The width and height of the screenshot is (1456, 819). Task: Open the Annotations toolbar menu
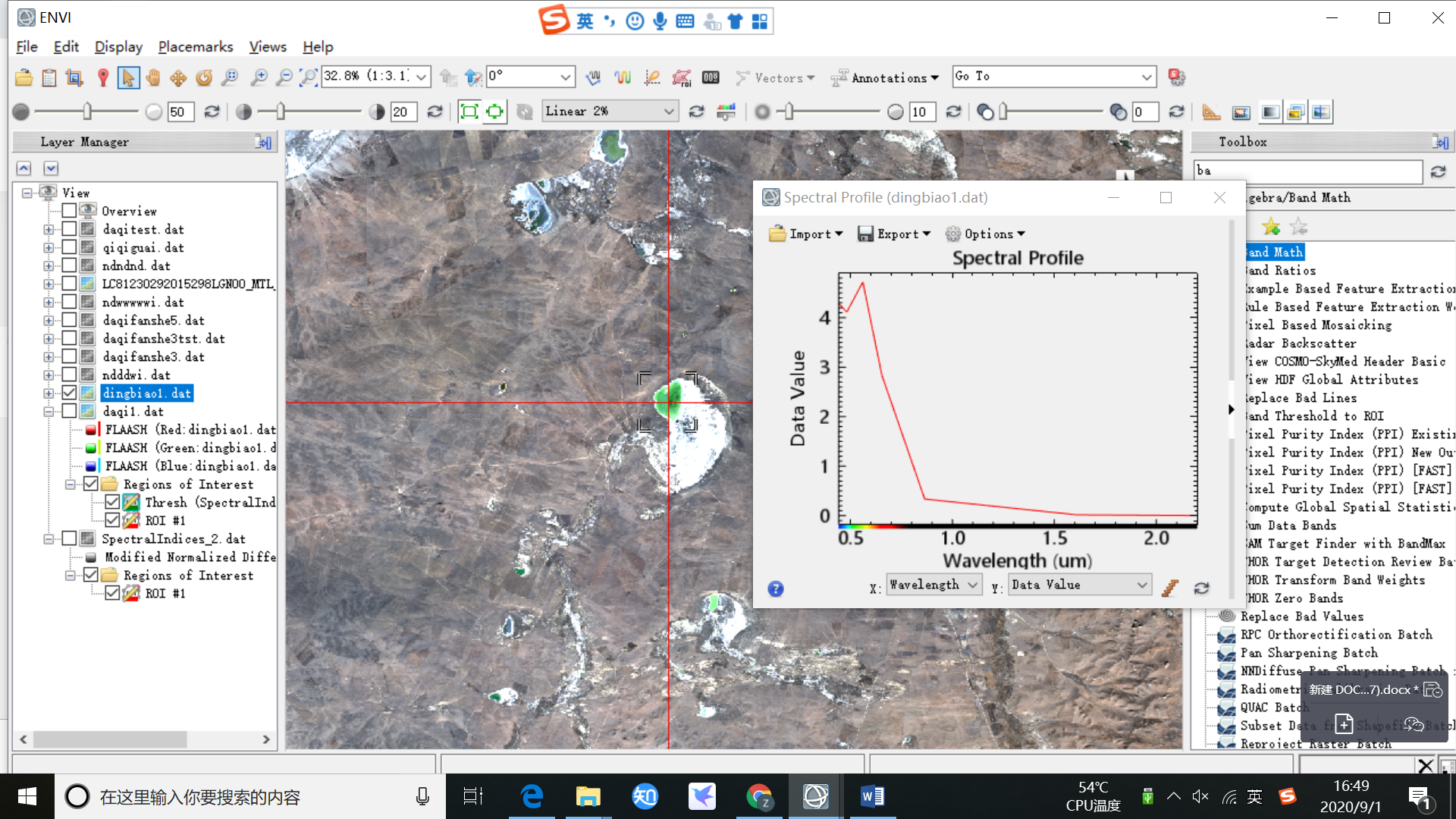884,78
